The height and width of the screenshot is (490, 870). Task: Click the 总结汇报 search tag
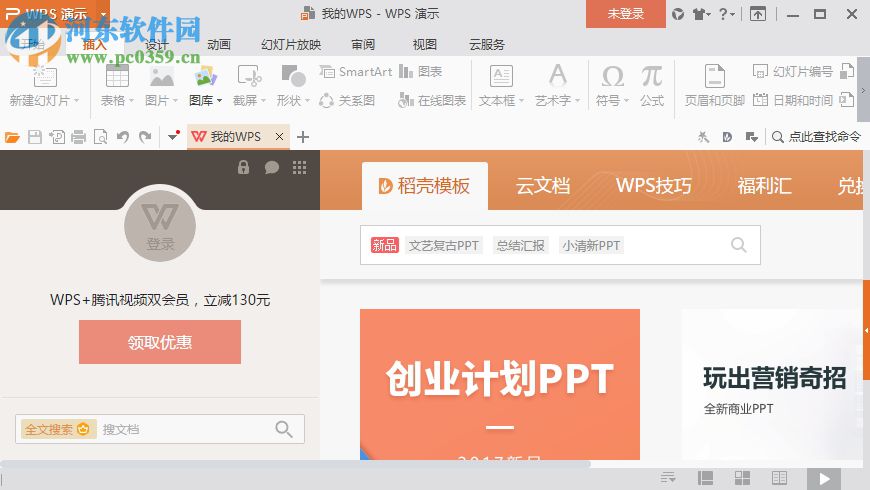click(x=520, y=245)
